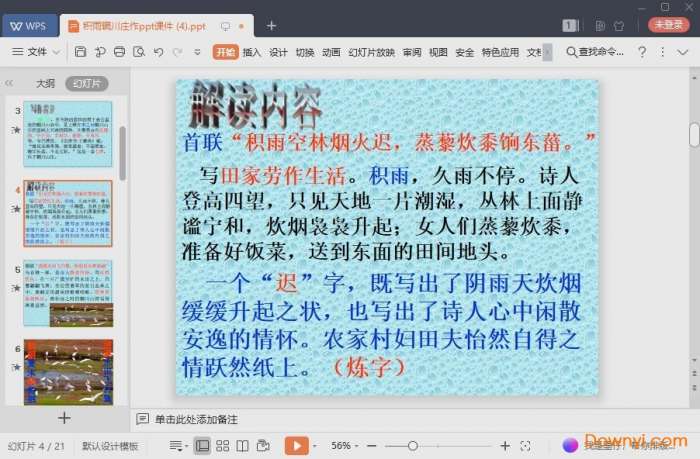
Task: Start slideshow with orange play button
Action: [x=296, y=446]
